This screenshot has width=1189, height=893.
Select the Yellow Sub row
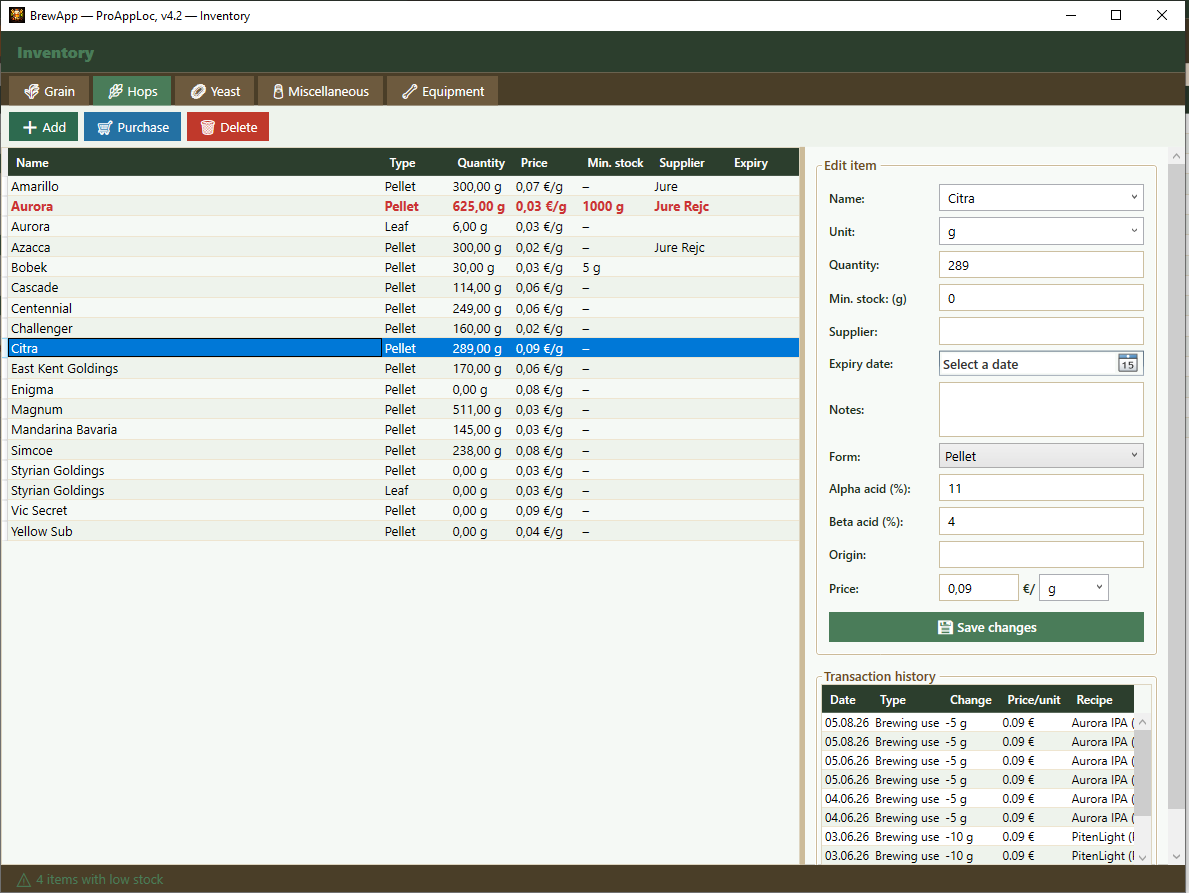[403, 531]
